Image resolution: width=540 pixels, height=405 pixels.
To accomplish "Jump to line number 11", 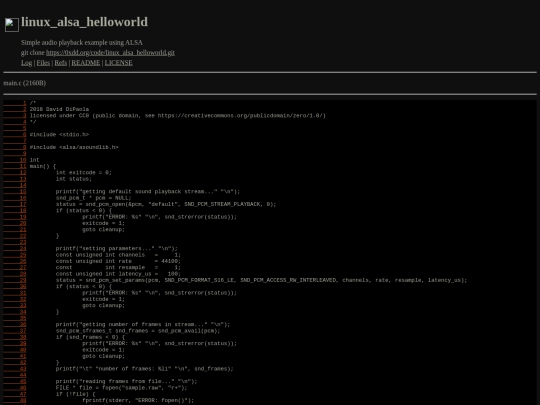I will pyautogui.click(x=15, y=166).
